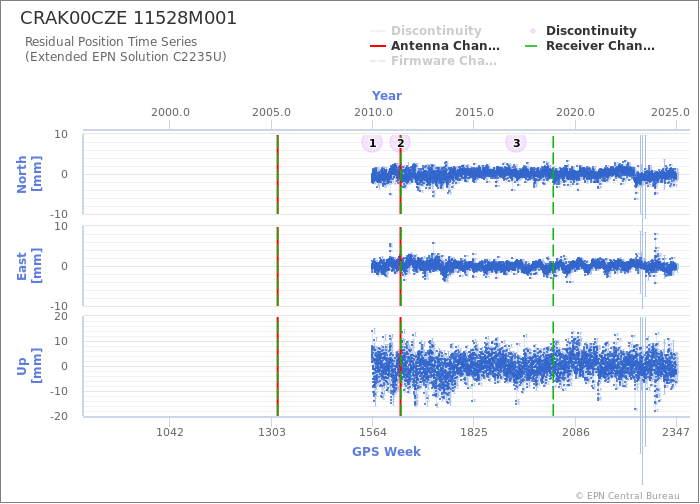Click the dashed green line in Up plot
Viewport: 700px width, 504px height.
click(x=553, y=367)
